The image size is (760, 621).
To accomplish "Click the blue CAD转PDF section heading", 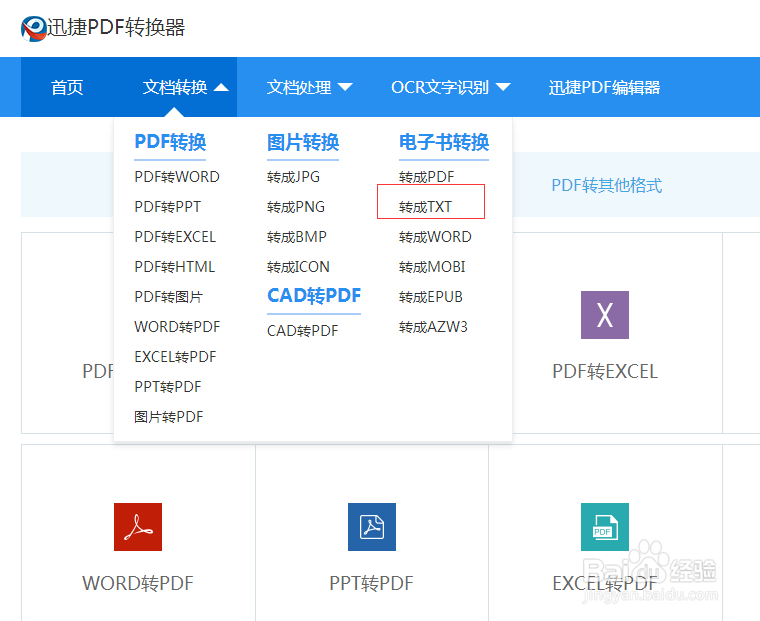I will coord(314,296).
